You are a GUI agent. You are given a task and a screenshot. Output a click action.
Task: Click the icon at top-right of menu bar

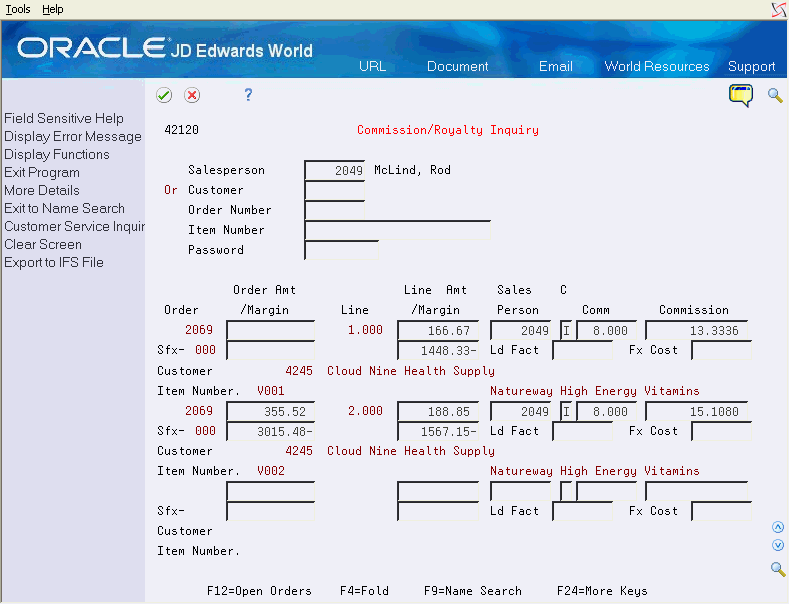pyautogui.click(x=779, y=10)
